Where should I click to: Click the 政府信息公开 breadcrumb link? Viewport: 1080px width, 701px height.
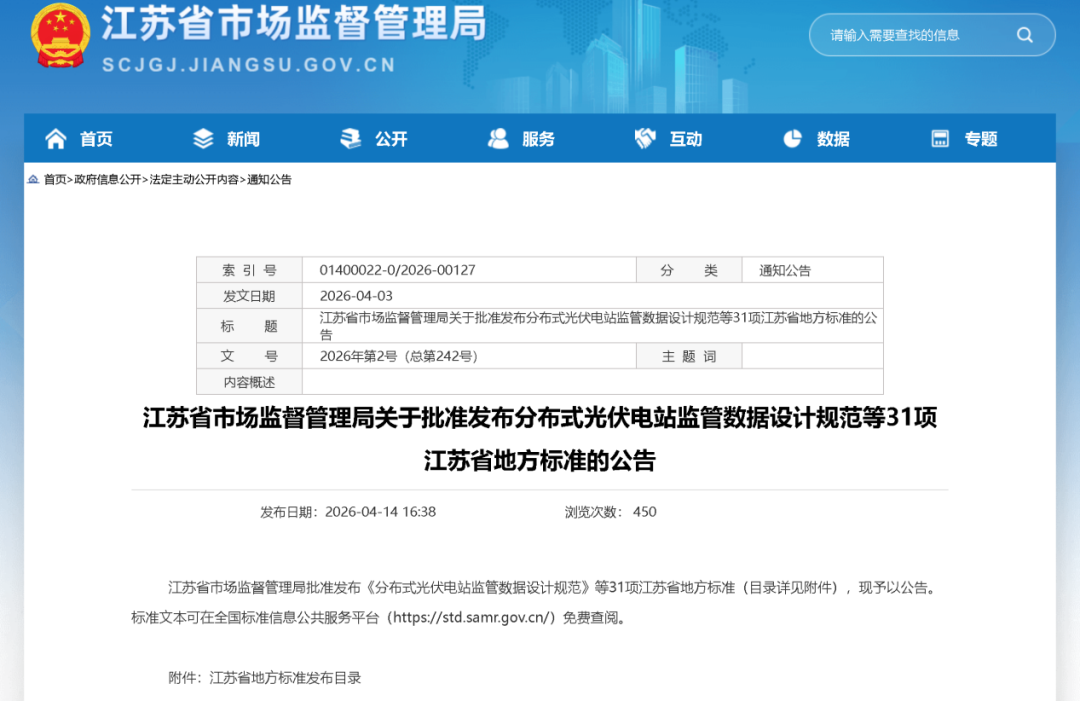point(107,180)
